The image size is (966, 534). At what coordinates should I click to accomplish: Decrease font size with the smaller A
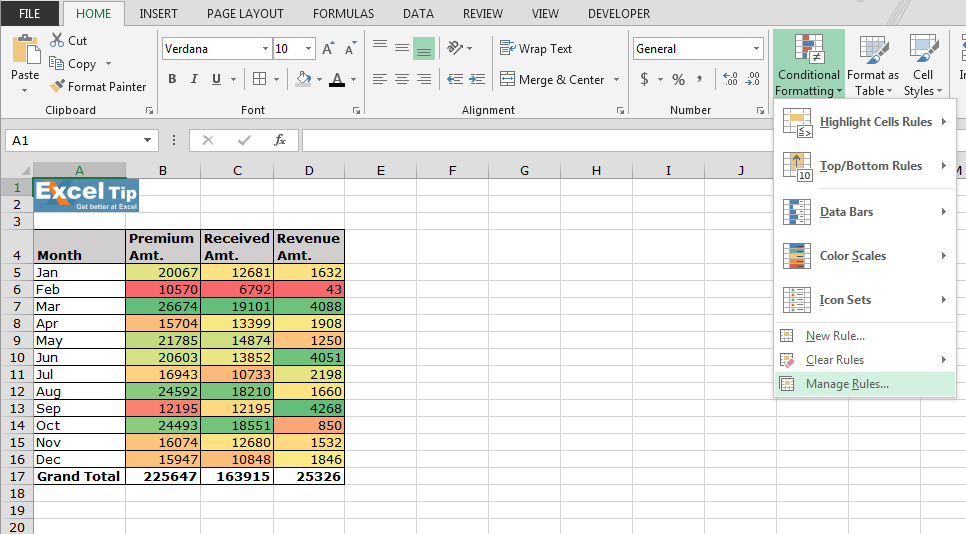(350, 49)
